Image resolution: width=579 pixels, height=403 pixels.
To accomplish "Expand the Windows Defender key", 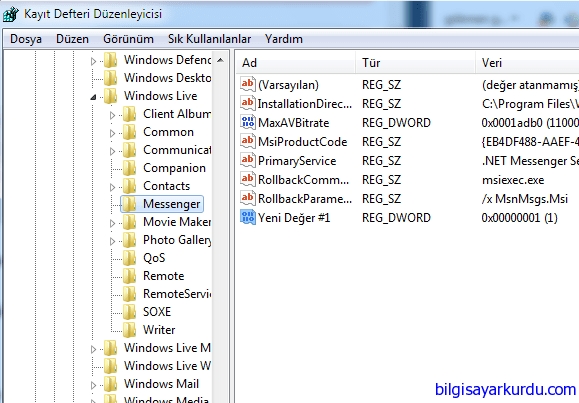I will click(x=93, y=61).
